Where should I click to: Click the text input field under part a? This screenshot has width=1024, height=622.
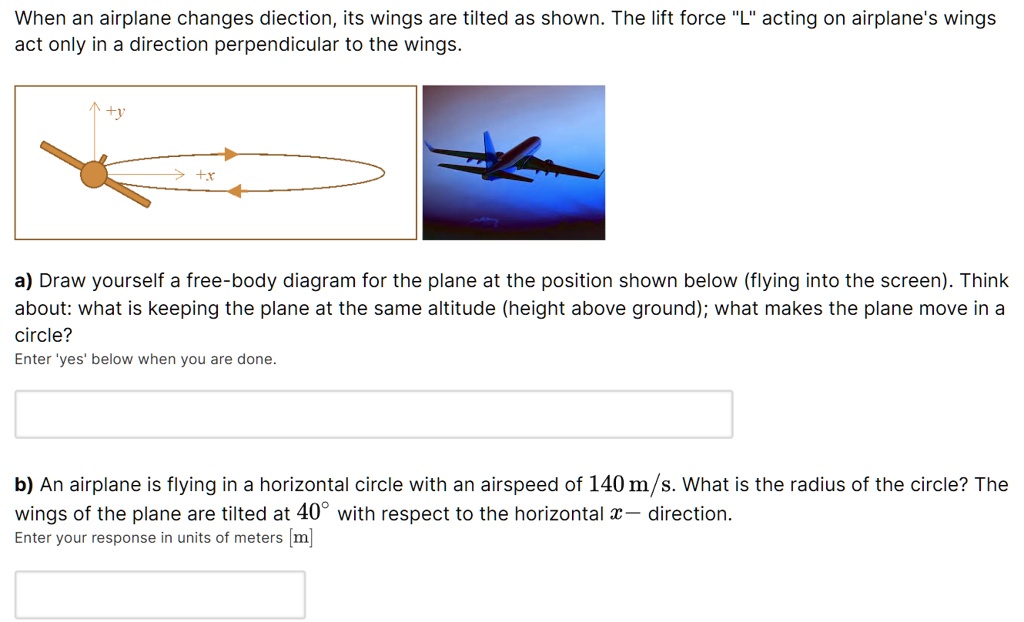pos(373,413)
